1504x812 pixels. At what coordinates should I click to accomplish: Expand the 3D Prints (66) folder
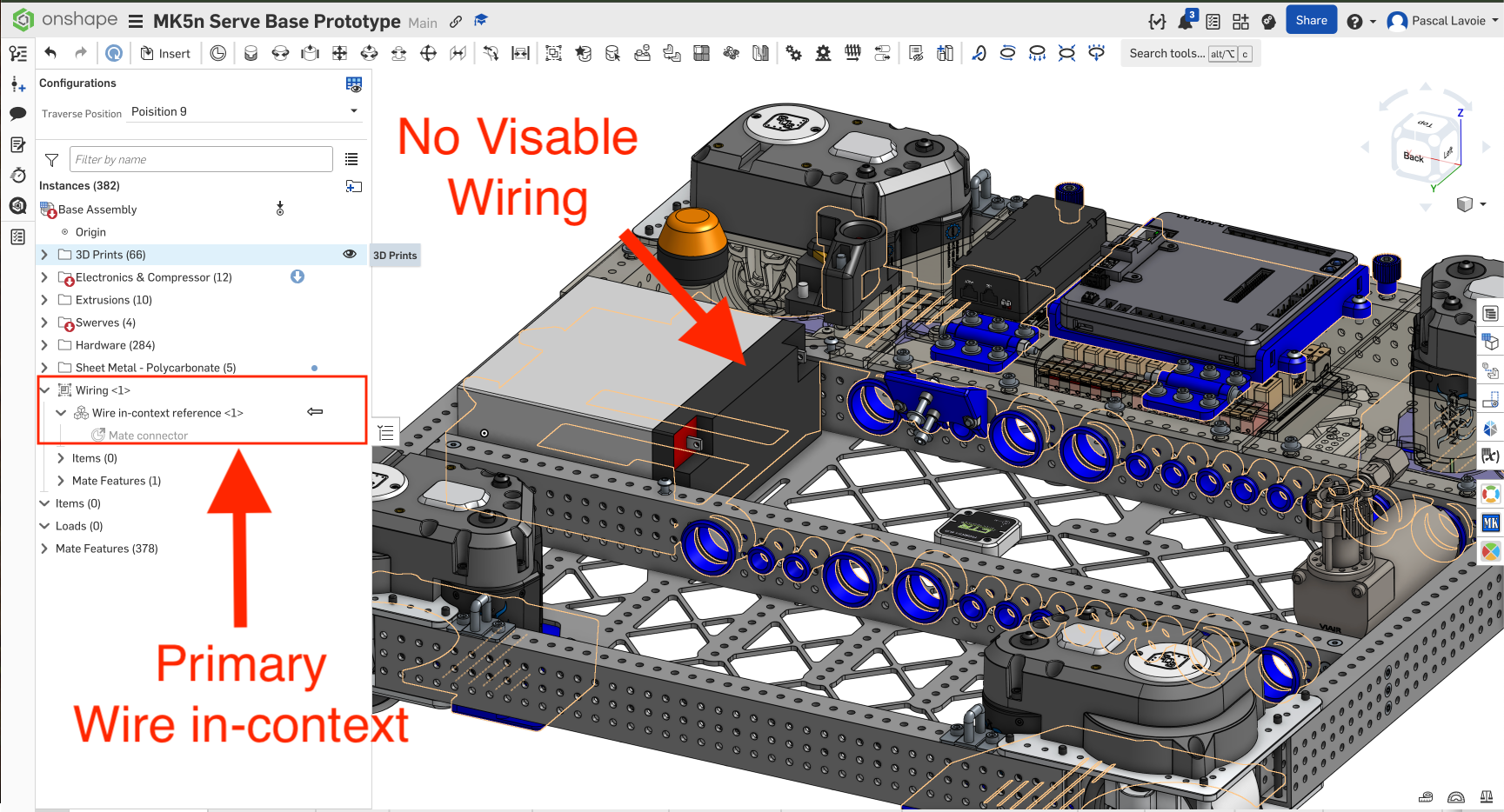click(44, 255)
